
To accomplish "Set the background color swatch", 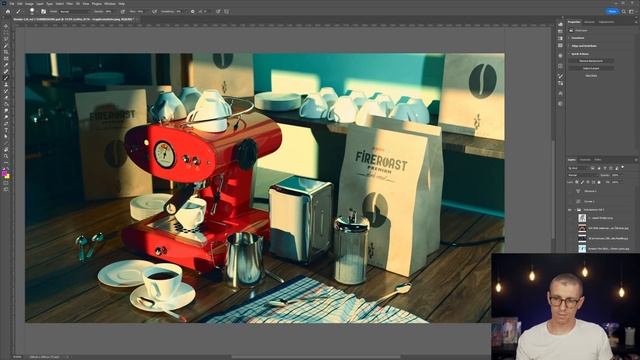I will [x=7, y=177].
